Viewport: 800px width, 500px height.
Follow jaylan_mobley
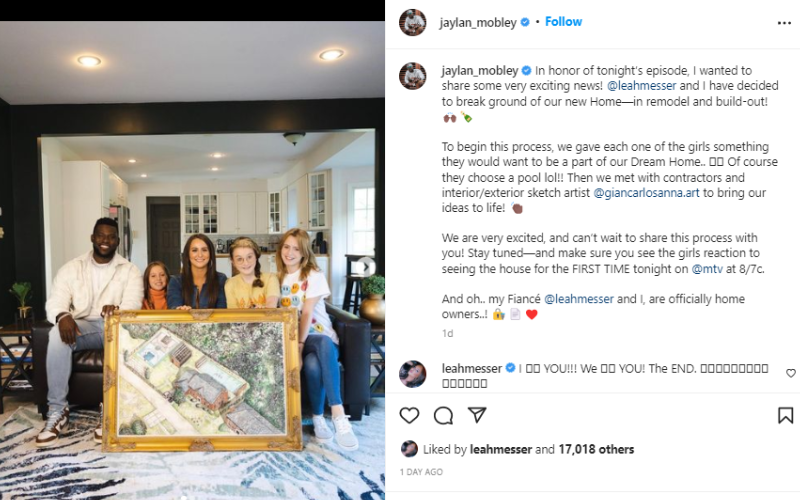pos(563,22)
